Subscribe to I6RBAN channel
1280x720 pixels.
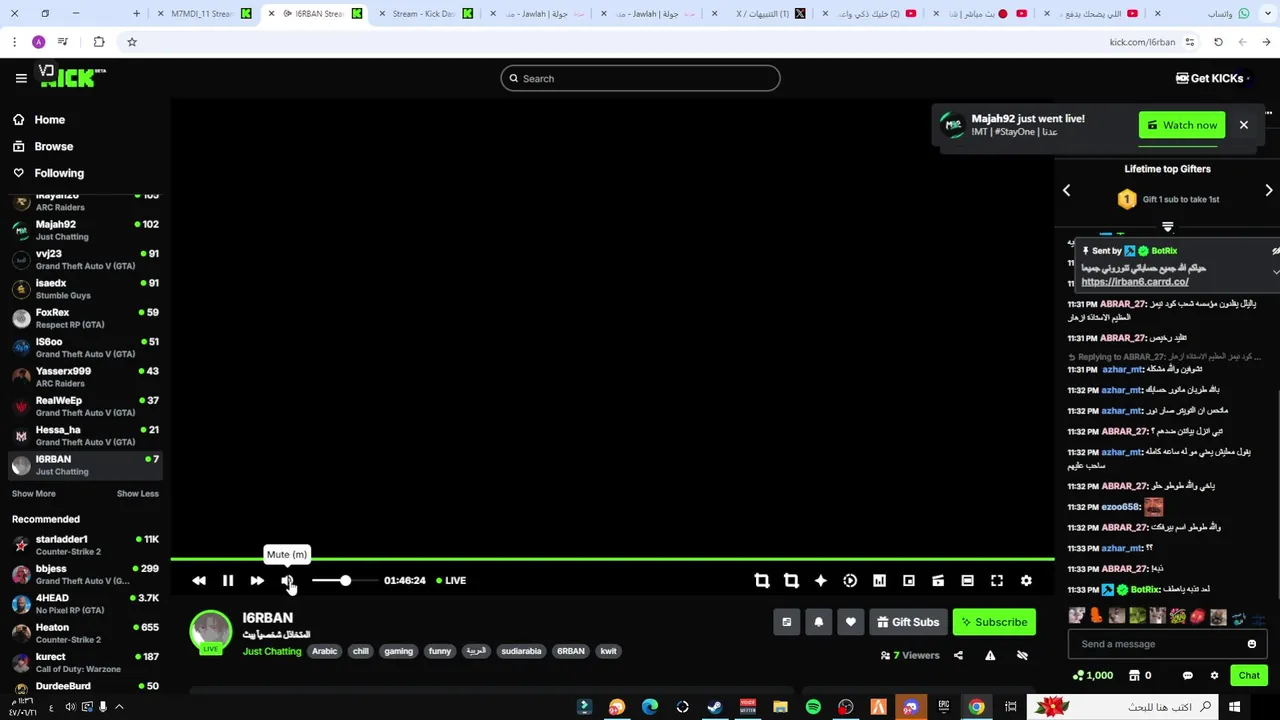click(x=994, y=622)
